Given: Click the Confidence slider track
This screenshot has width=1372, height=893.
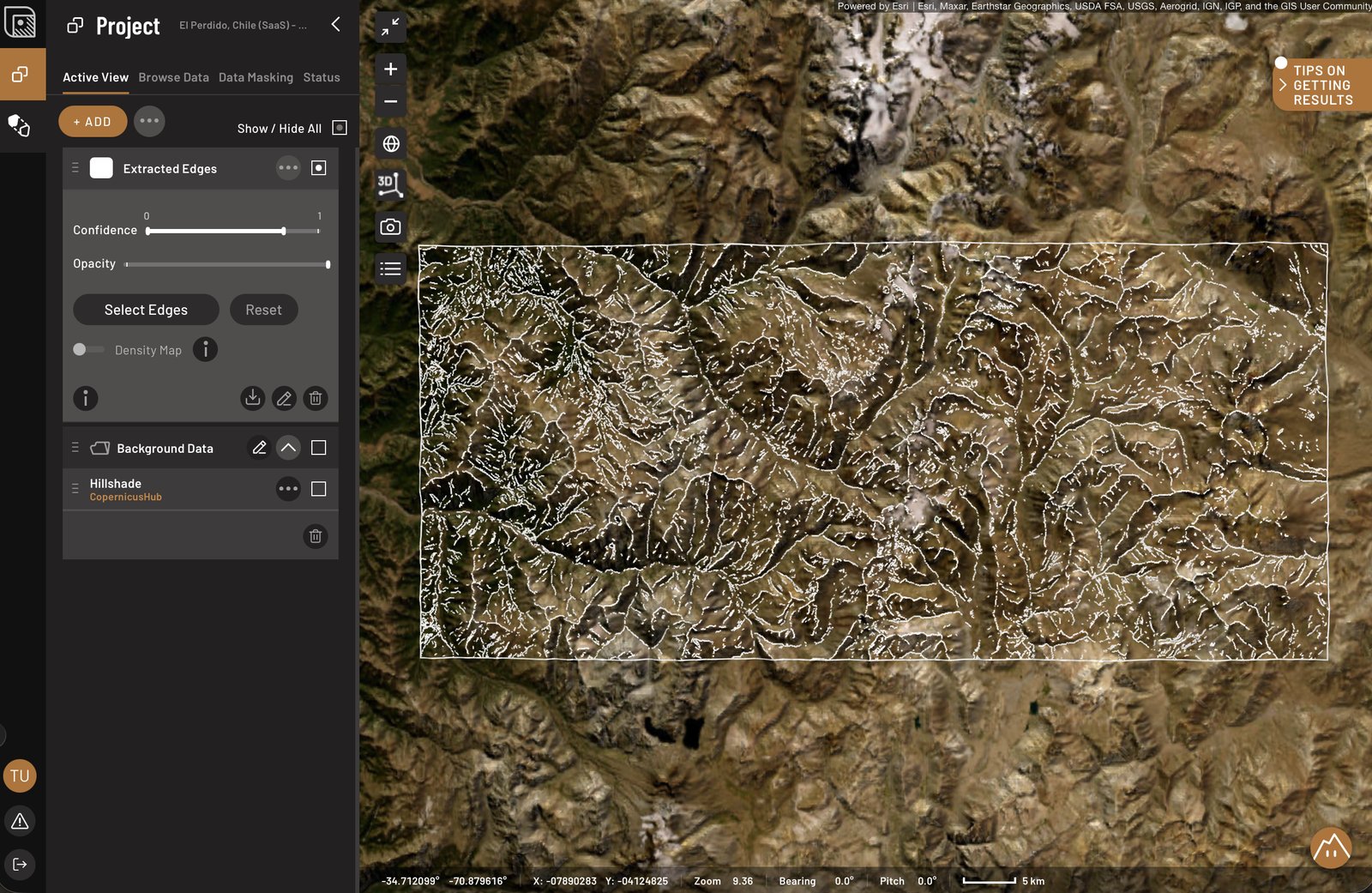Looking at the screenshot, I should [233, 231].
